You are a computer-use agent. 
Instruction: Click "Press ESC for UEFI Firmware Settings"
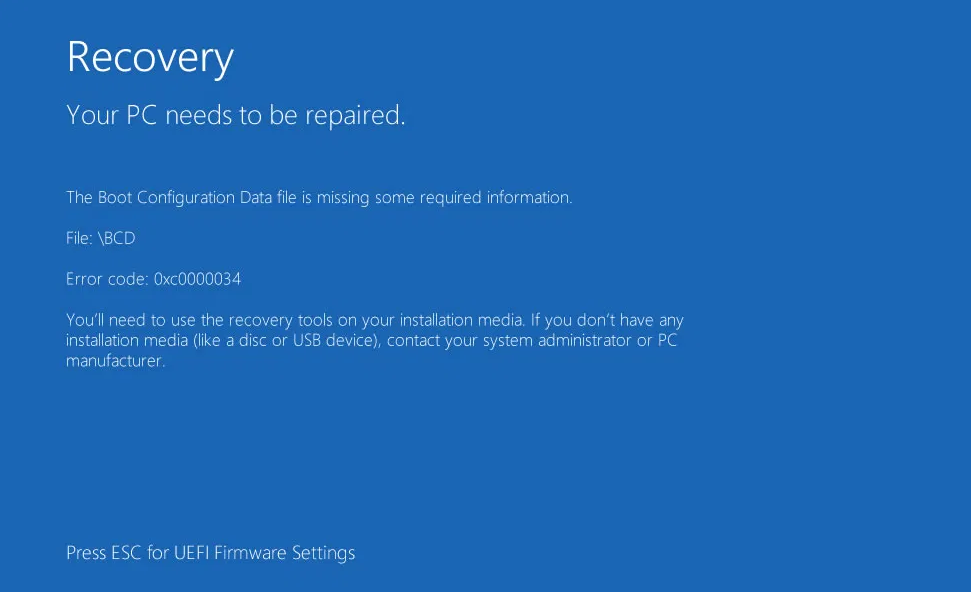point(210,552)
